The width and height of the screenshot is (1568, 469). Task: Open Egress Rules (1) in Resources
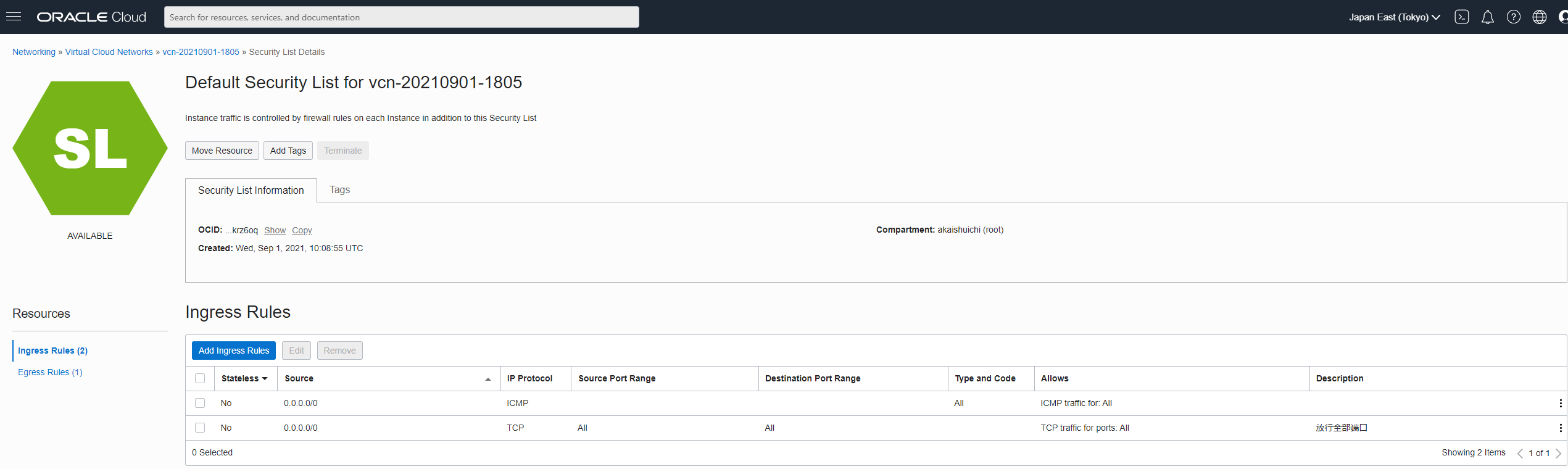pyautogui.click(x=50, y=372)
